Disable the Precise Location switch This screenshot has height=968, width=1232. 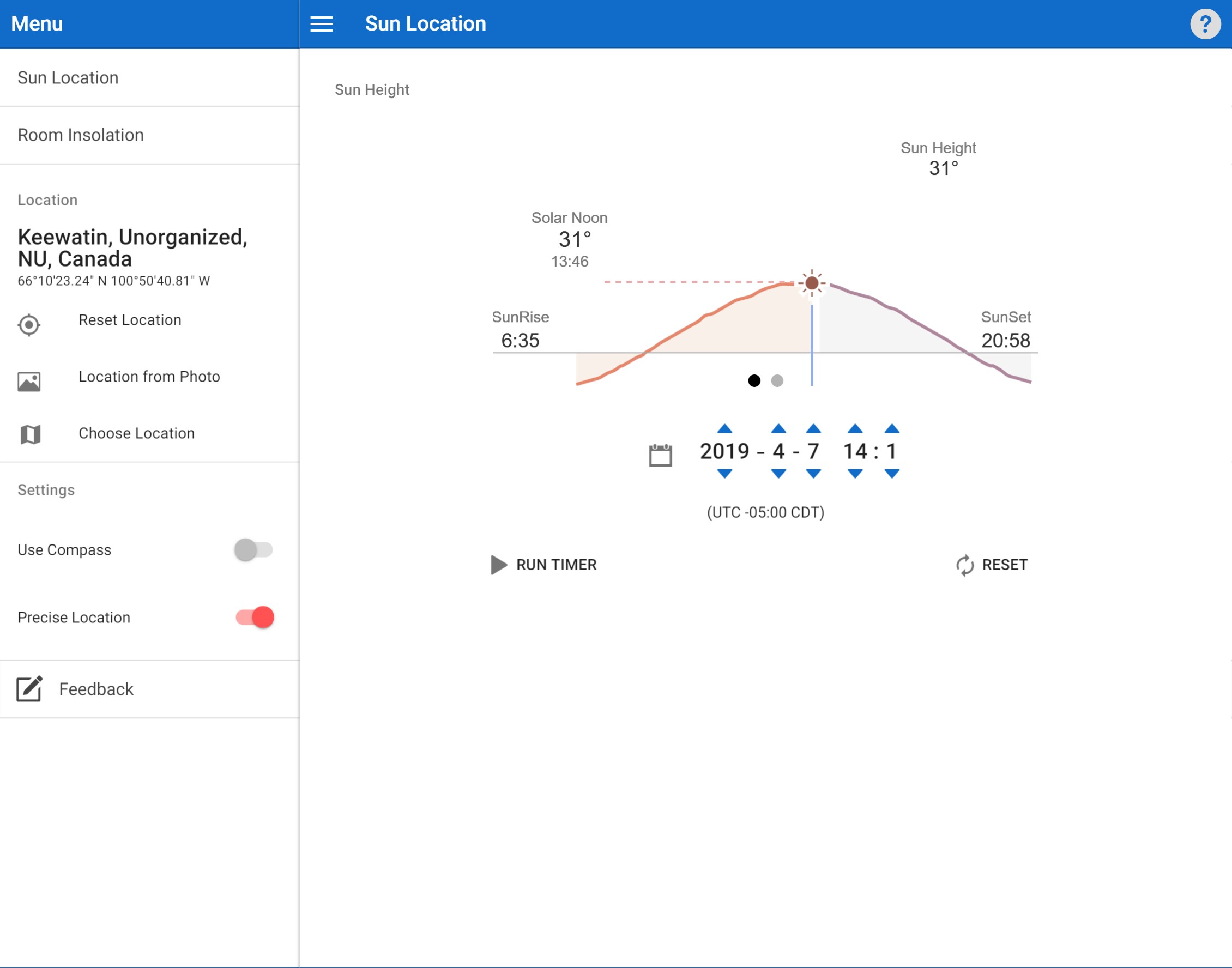(255, 617)
